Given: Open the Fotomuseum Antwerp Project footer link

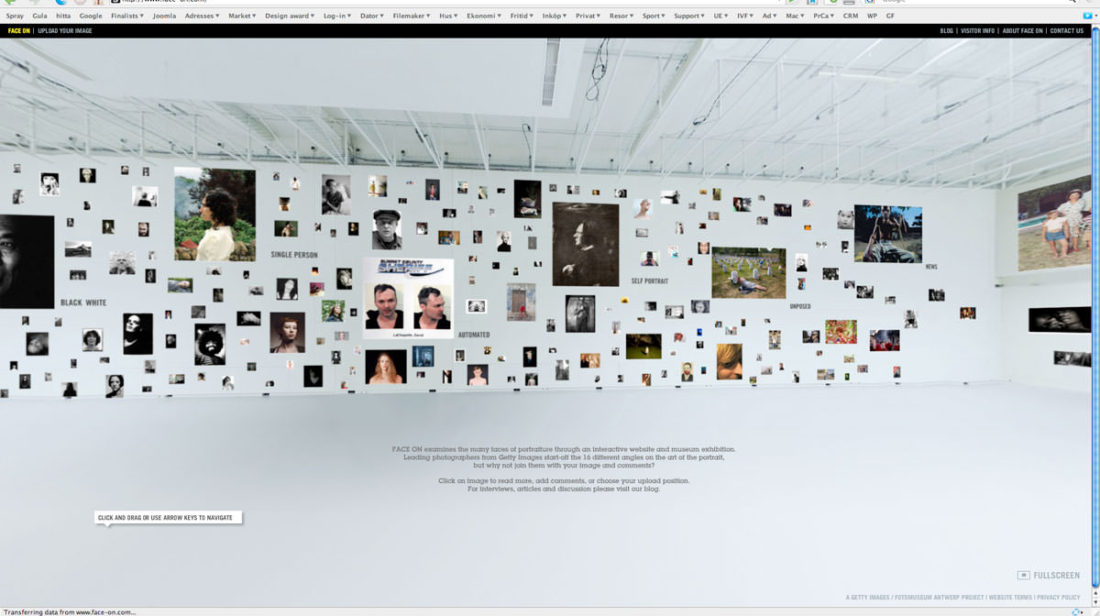Looking at the screenshot, I should [x=939, y=598].
